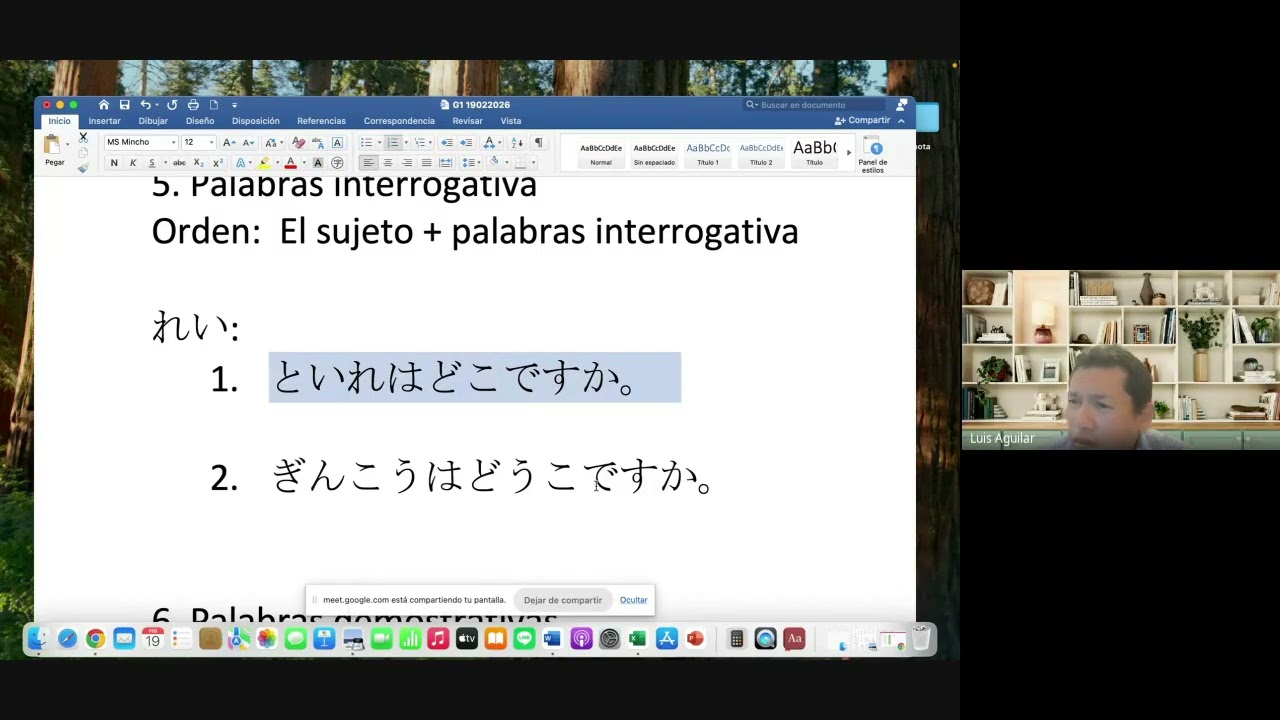Screen dimensions: 1280x720
Task: Toggle italic formatting K
Action: [x=133, y=163]
